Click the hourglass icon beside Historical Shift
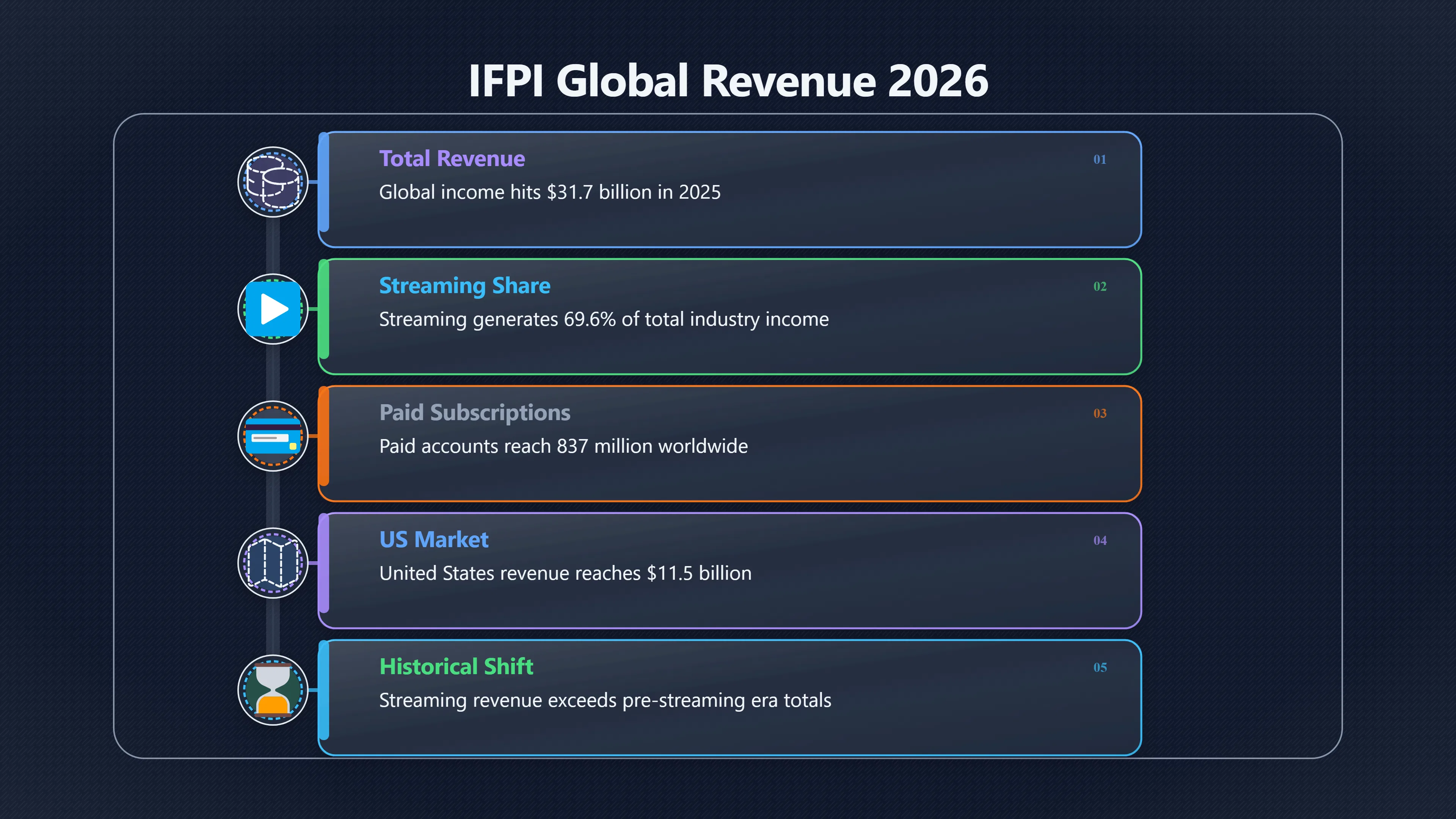This screenshot has width=1456, height=819. 273,690
